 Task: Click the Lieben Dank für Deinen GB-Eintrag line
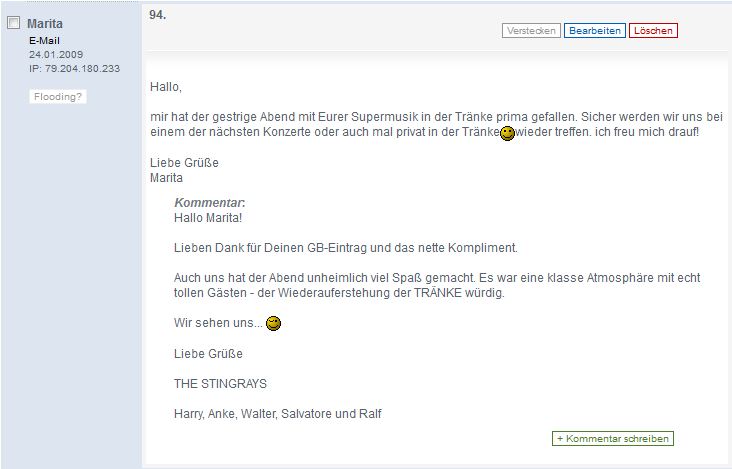(346, 248)
